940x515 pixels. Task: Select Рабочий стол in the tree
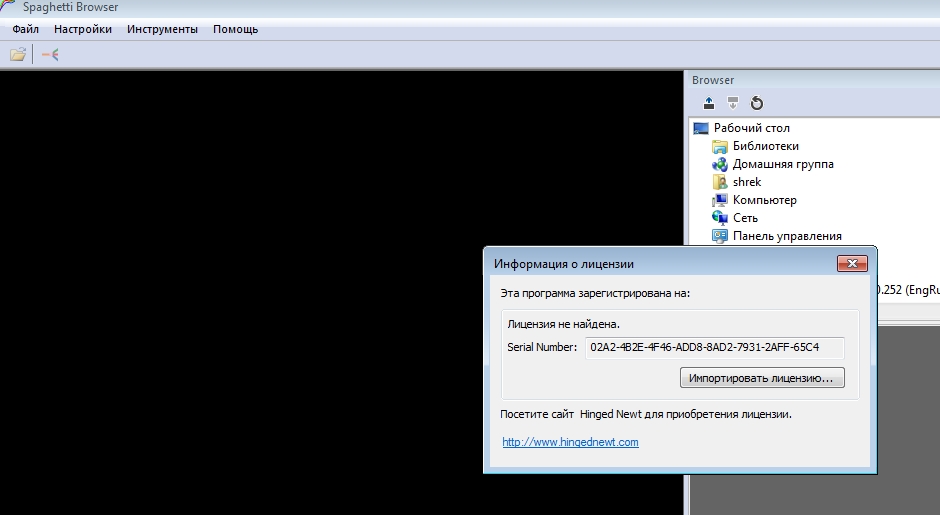click(x=751, y=128)
